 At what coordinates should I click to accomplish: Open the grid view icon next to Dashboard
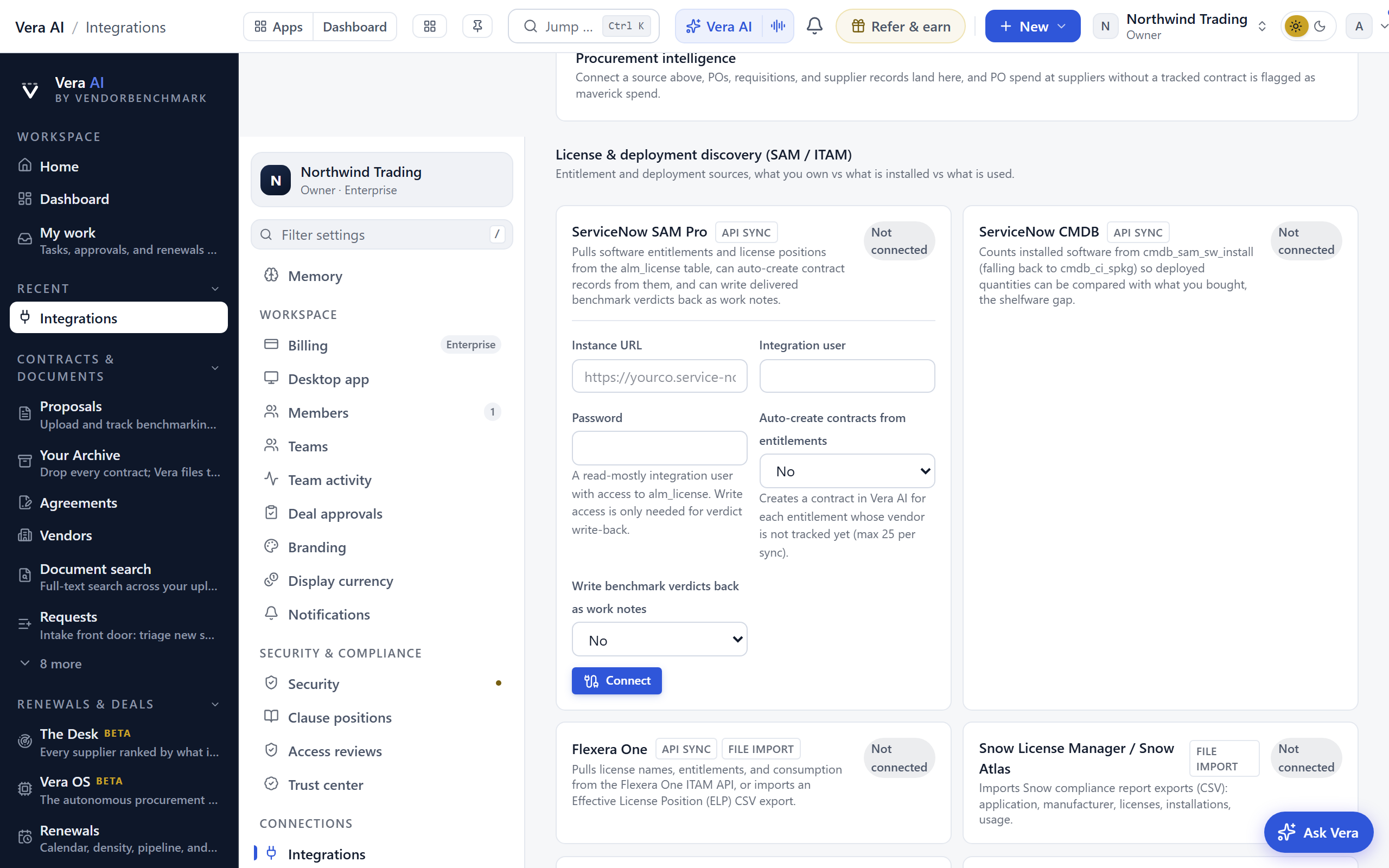(429, 27)
